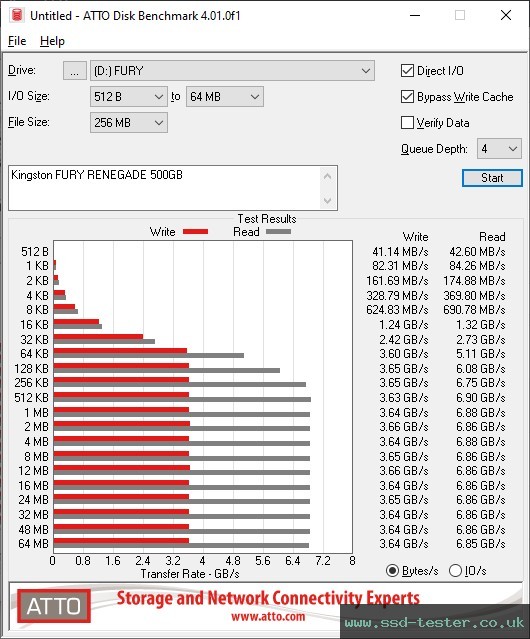Click the 16 KB row write value 1.24 GB/s
Screen dimensions: 530x639
coord(404,325)
